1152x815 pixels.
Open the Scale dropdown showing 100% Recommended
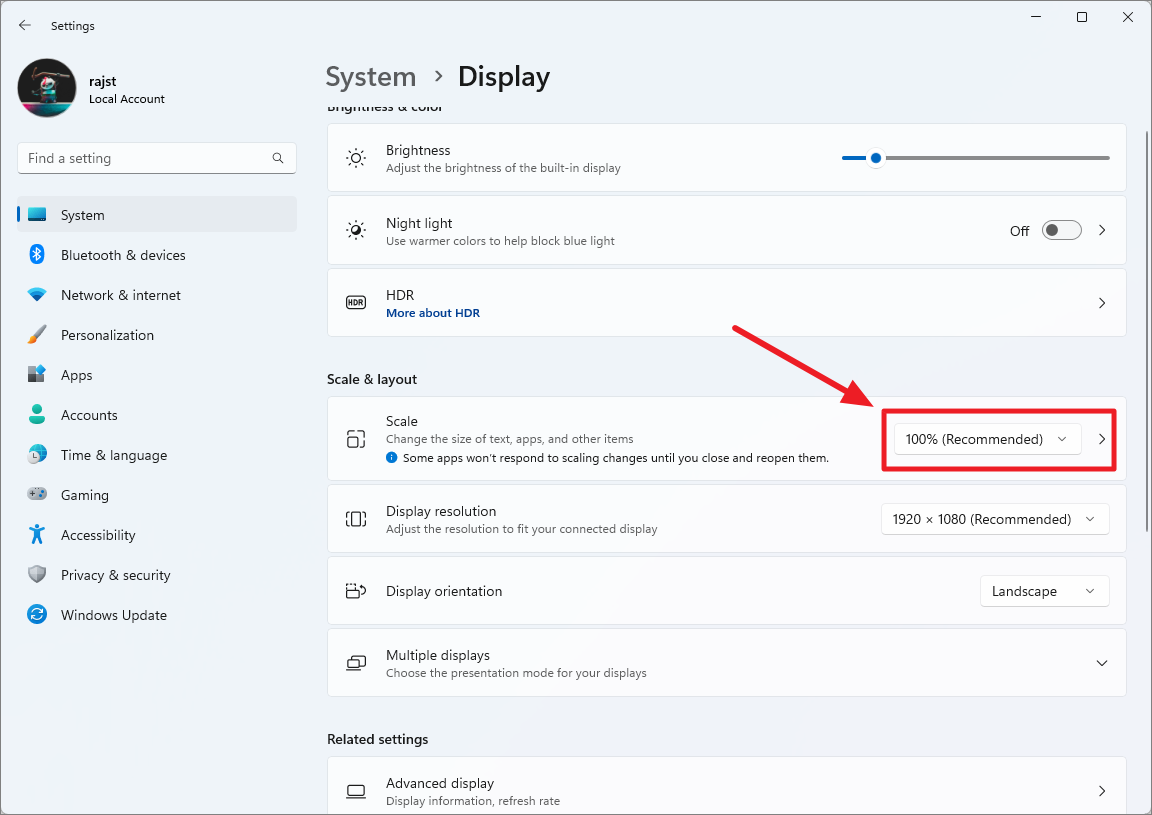(x=984, y=438)
